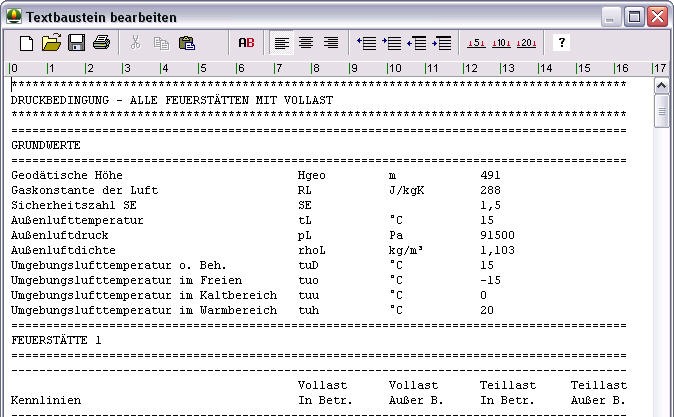The height and width of the screenshot is (417, 674).
Task: Click the vertical scrollbar thumb
Action: click(662, 111)
